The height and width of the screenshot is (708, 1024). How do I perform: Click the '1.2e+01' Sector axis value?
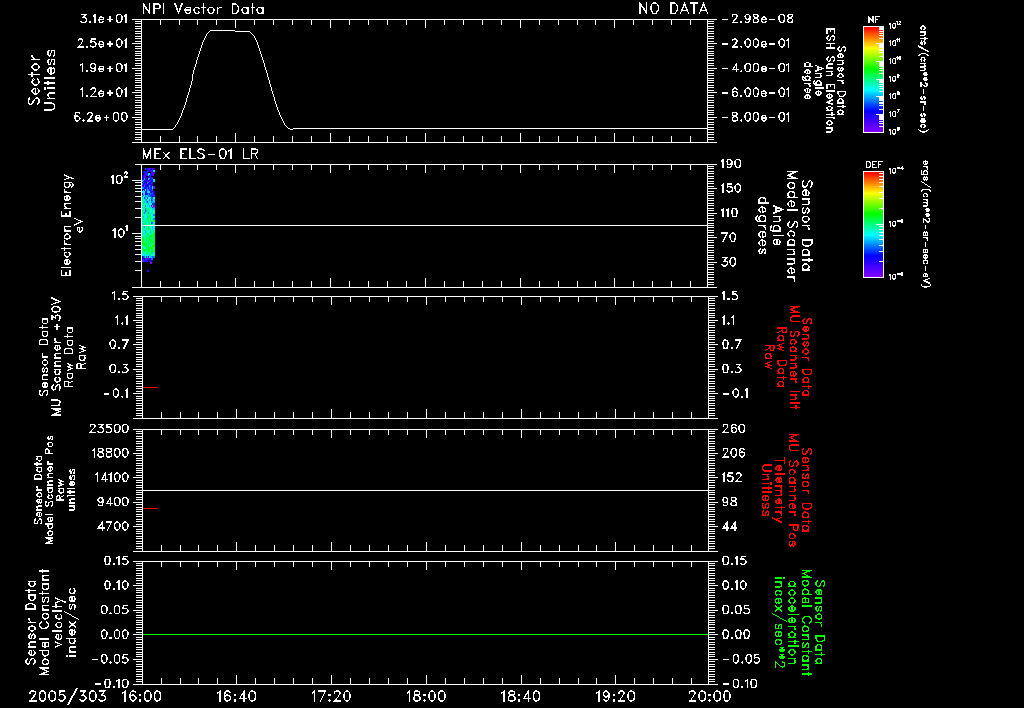(104, 93)
